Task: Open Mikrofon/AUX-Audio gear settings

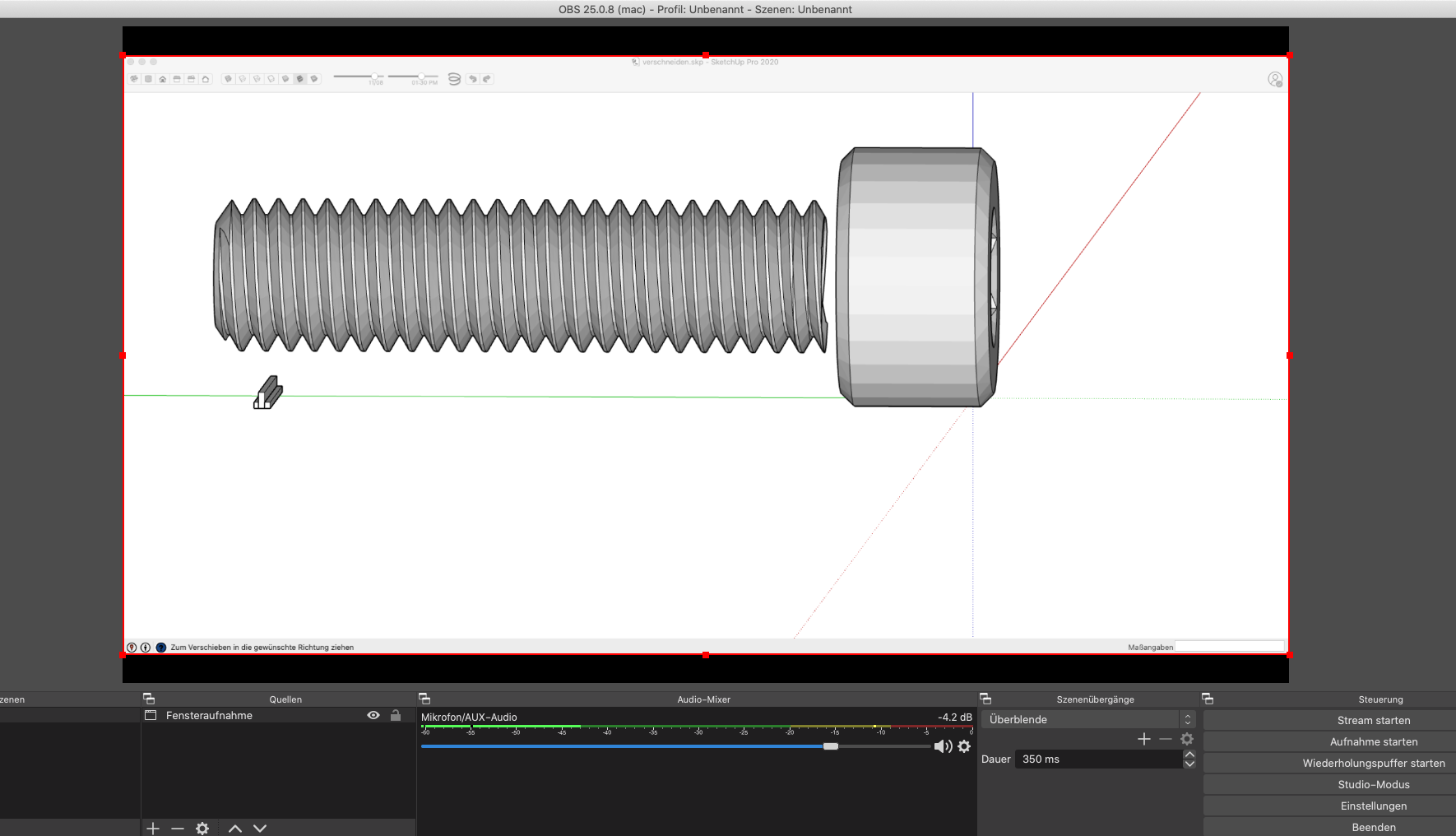Action: click(964, 746)
